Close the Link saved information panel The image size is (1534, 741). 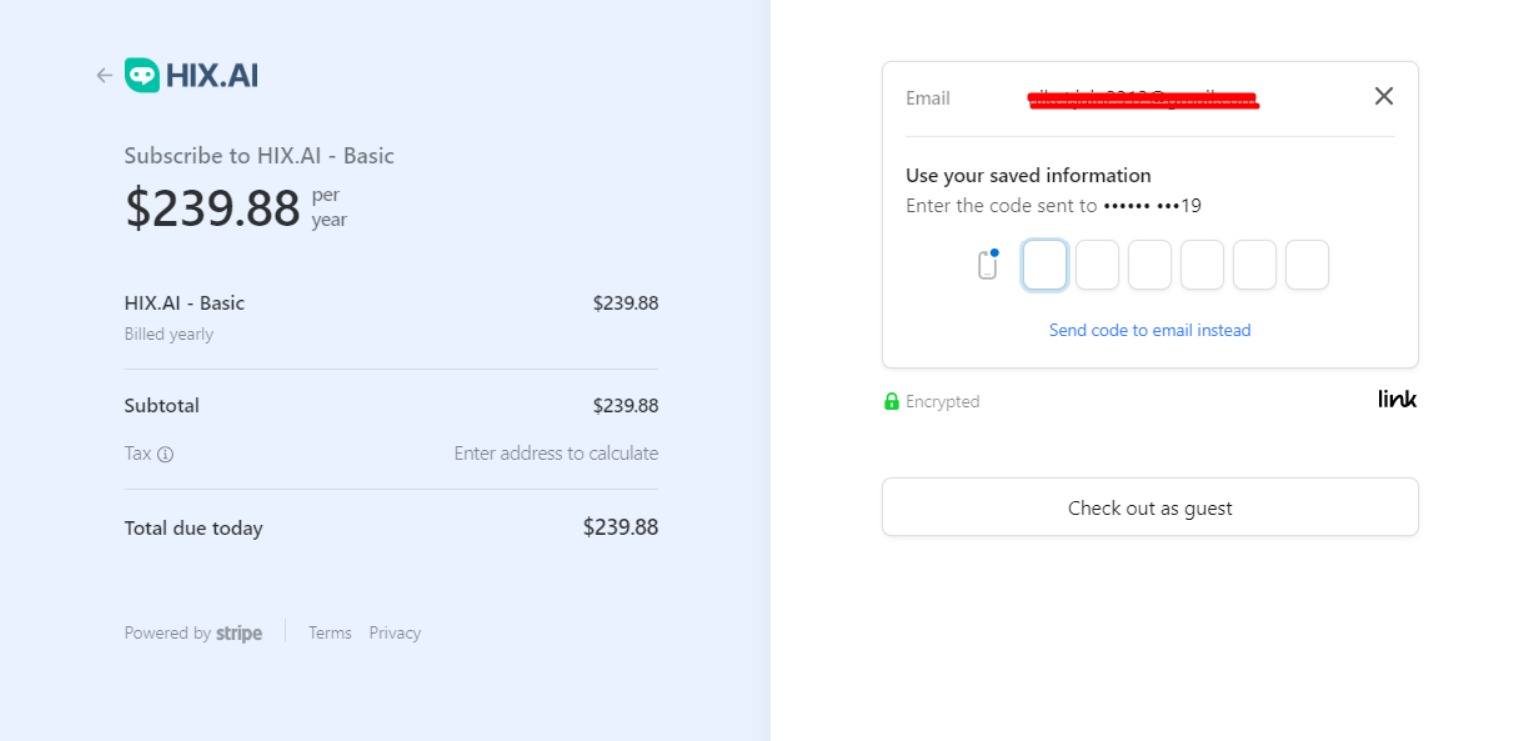coord(1383,96)
